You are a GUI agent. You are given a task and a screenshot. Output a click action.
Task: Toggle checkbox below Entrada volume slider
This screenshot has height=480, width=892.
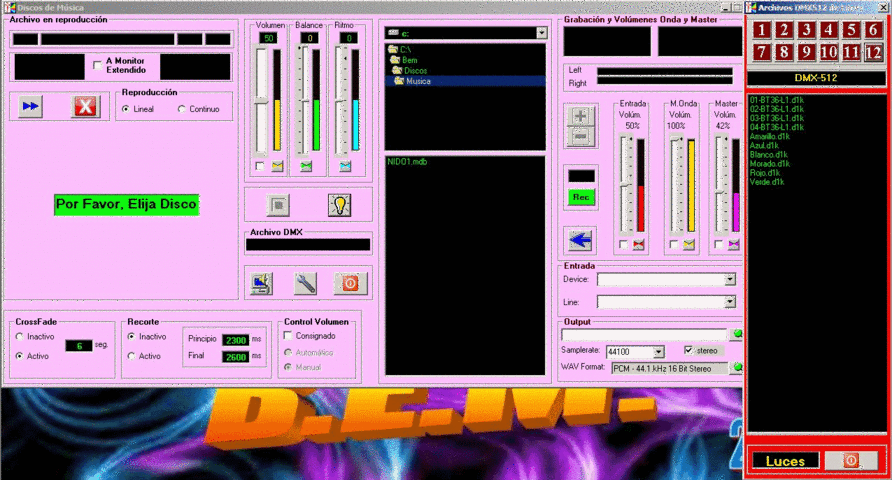click(x=623, y=245)
